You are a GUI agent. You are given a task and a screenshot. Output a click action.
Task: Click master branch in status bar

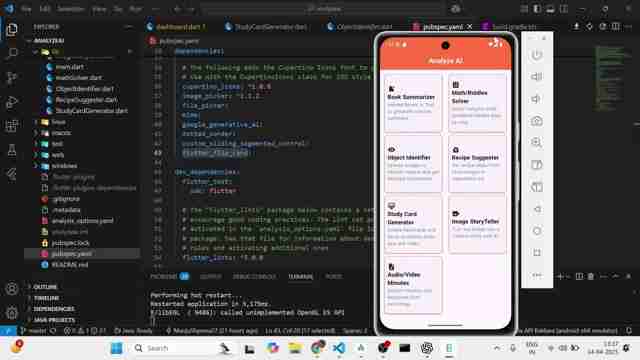33,331
